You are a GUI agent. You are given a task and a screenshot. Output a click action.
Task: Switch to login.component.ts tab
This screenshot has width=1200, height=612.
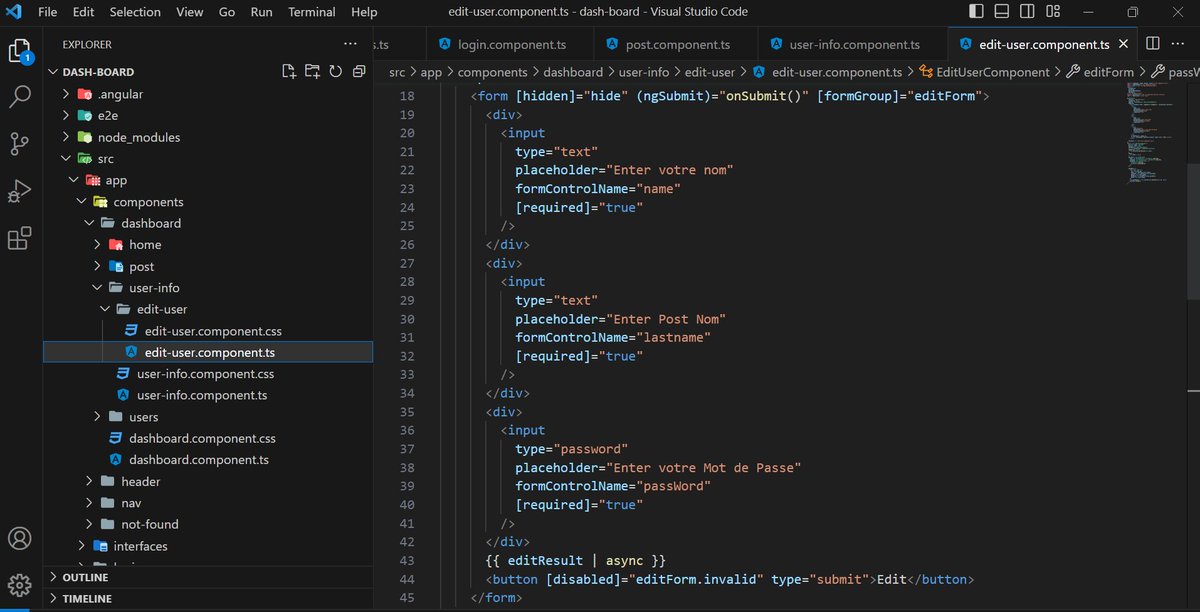point(510,44)
